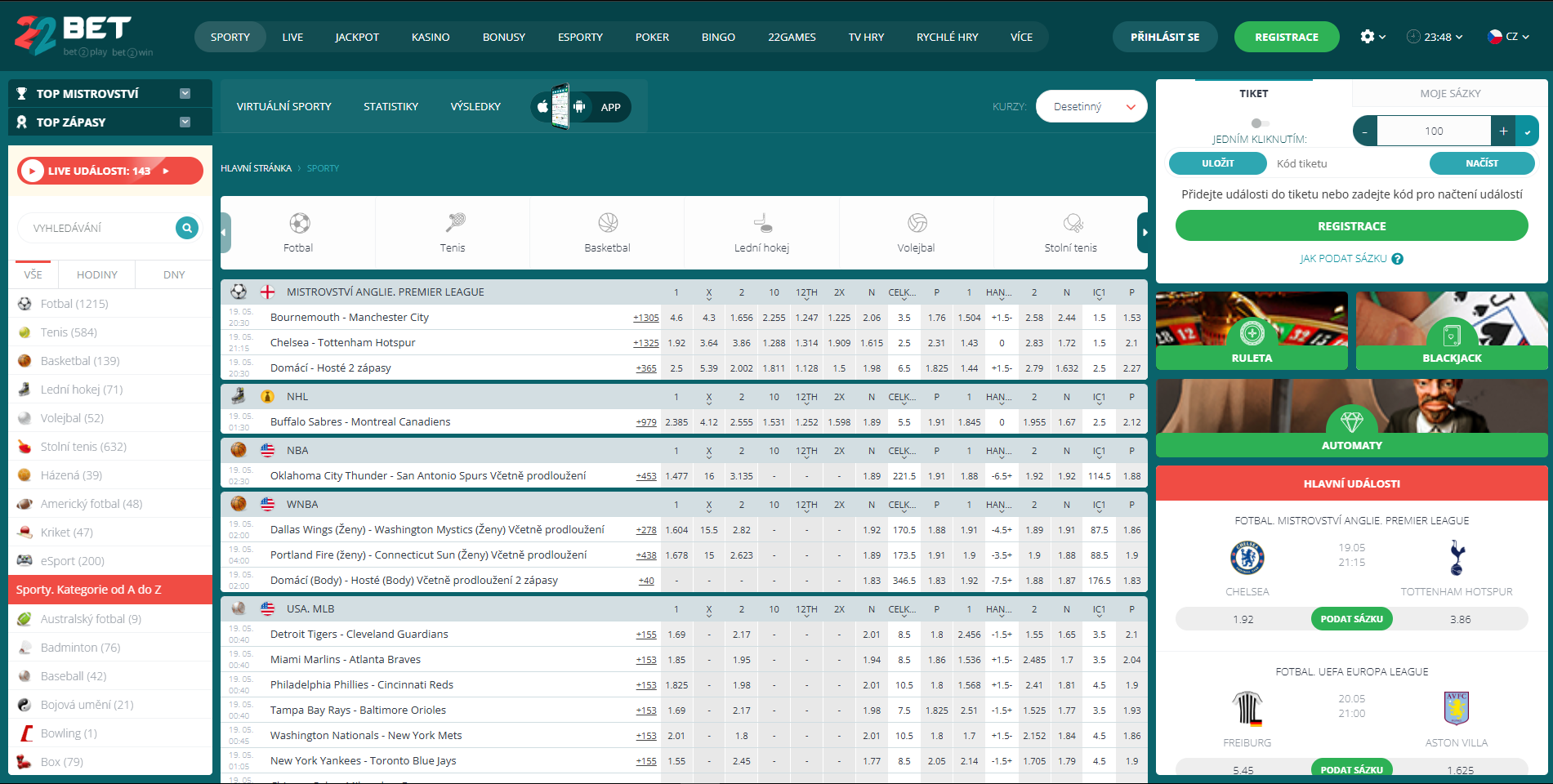This screenshot has height=784, width=1553.
Task: Open the stake amount dropdown arrow
Action: tap(1527, 131)
